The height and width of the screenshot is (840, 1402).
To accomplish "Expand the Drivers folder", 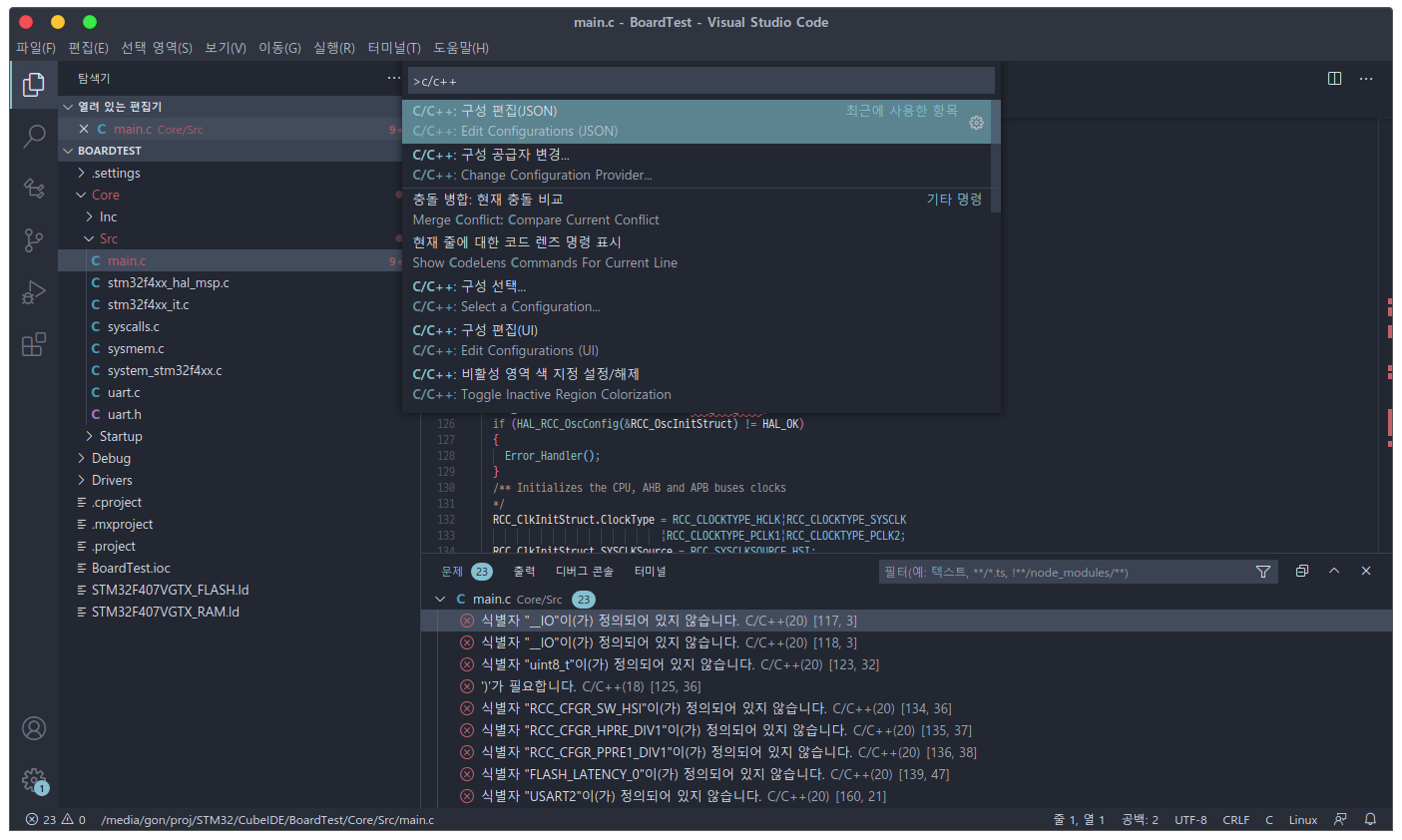I will 82,480.
